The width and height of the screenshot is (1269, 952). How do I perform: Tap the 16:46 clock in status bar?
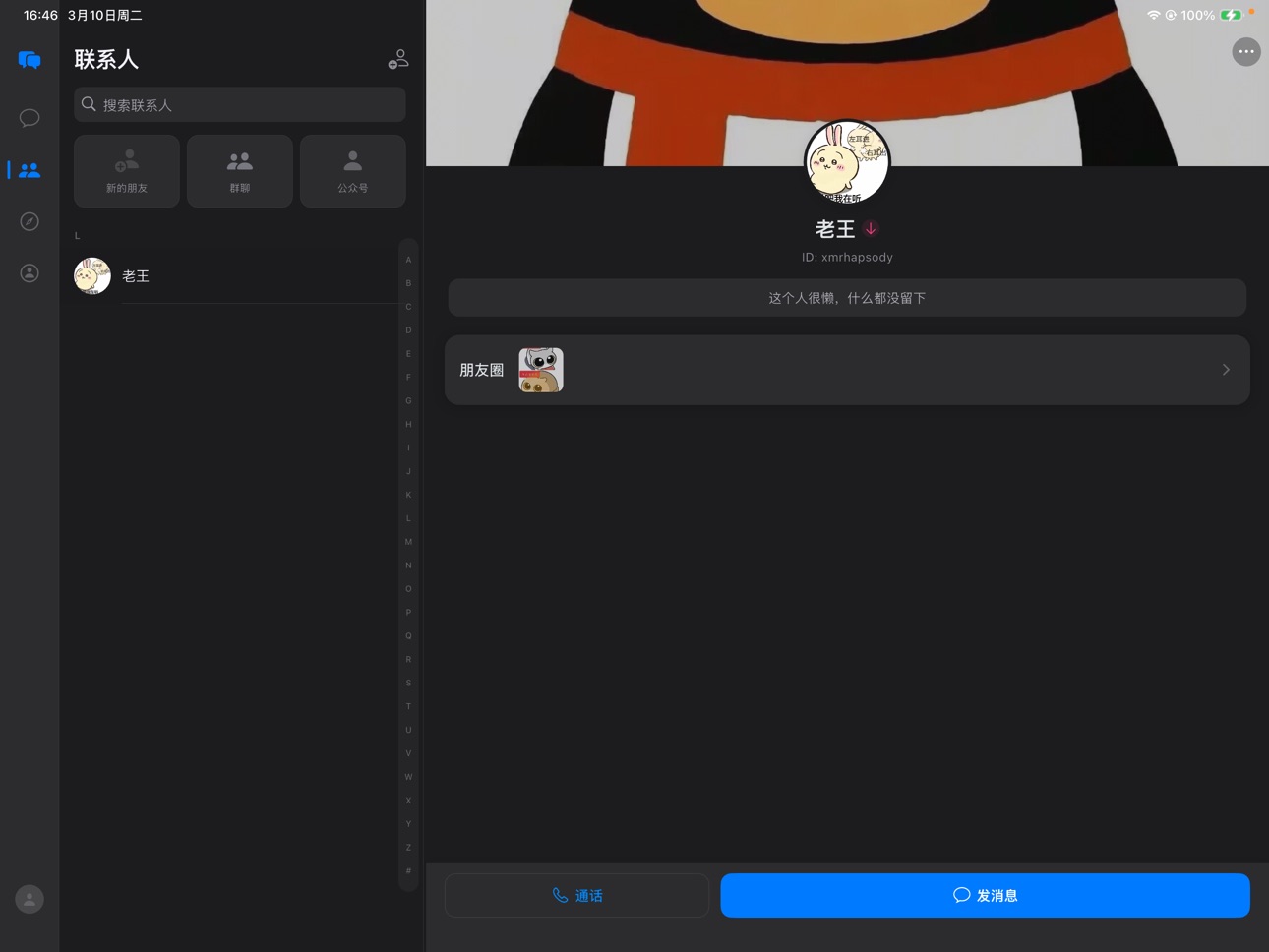[40, 15]
